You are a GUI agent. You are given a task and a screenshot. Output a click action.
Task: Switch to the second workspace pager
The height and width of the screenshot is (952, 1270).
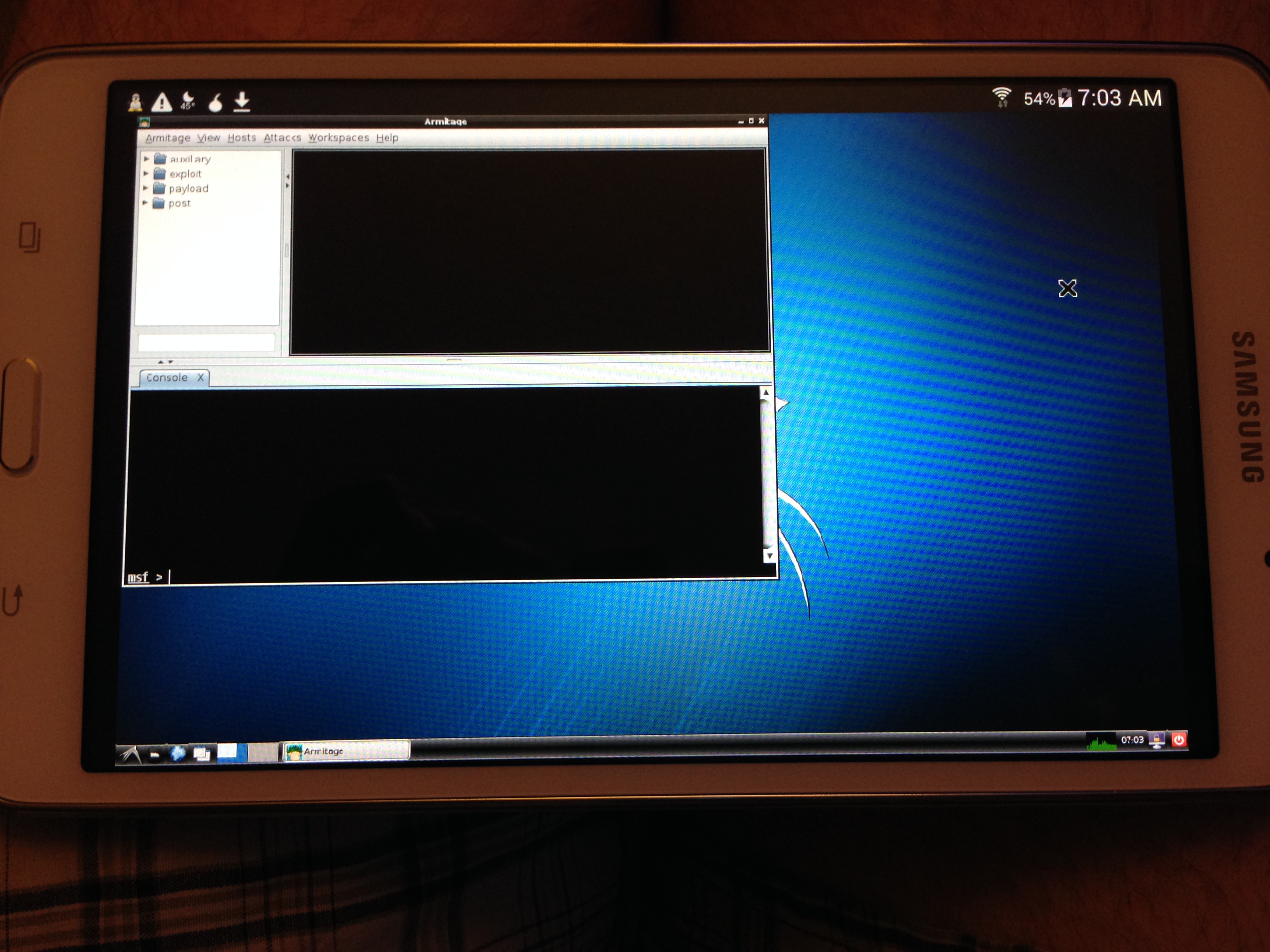[x=263, y=752]
